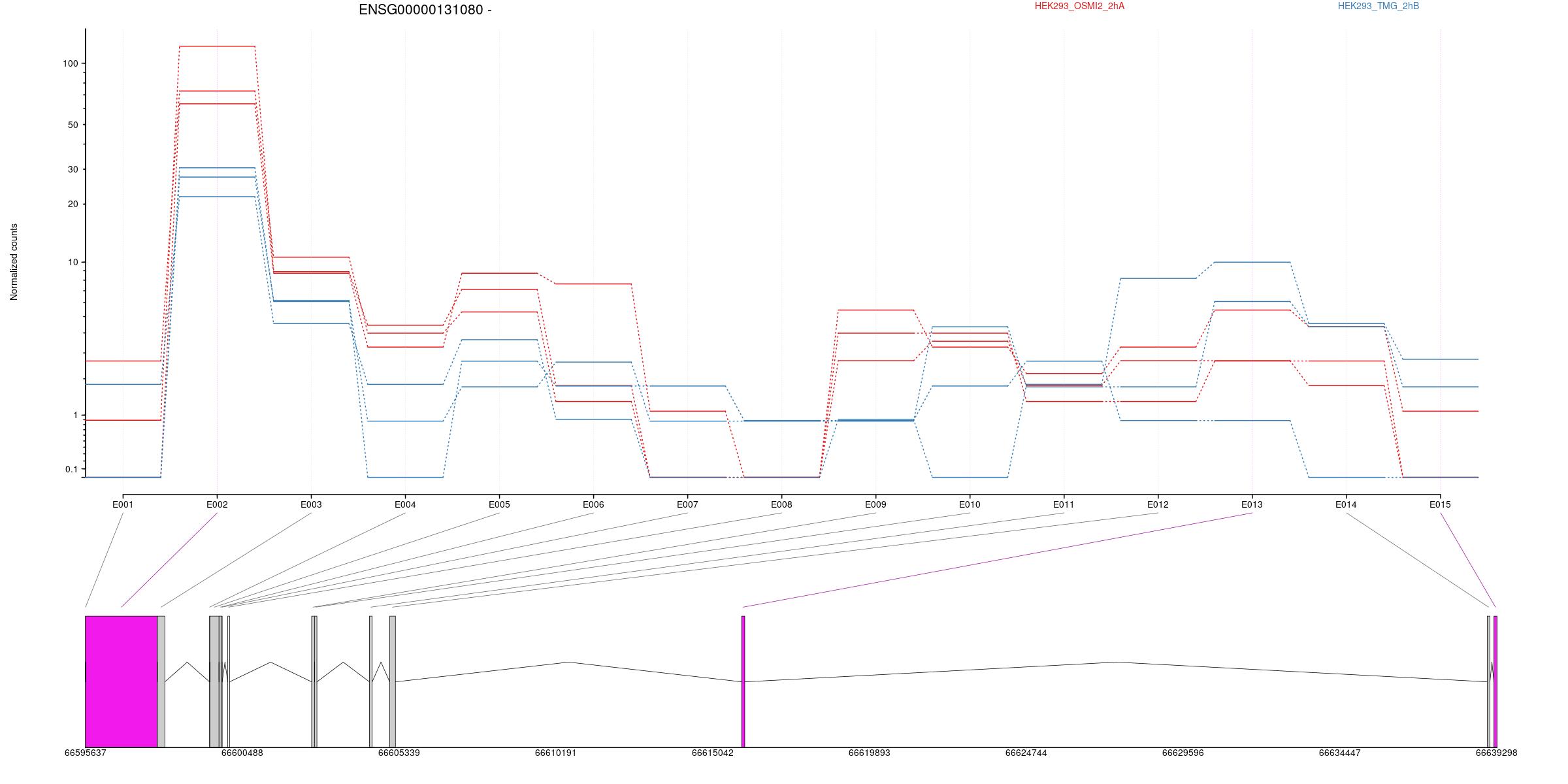1568x784 pixels.
Task: Click the y-axis tick label 30
Action: pos(73,169)
